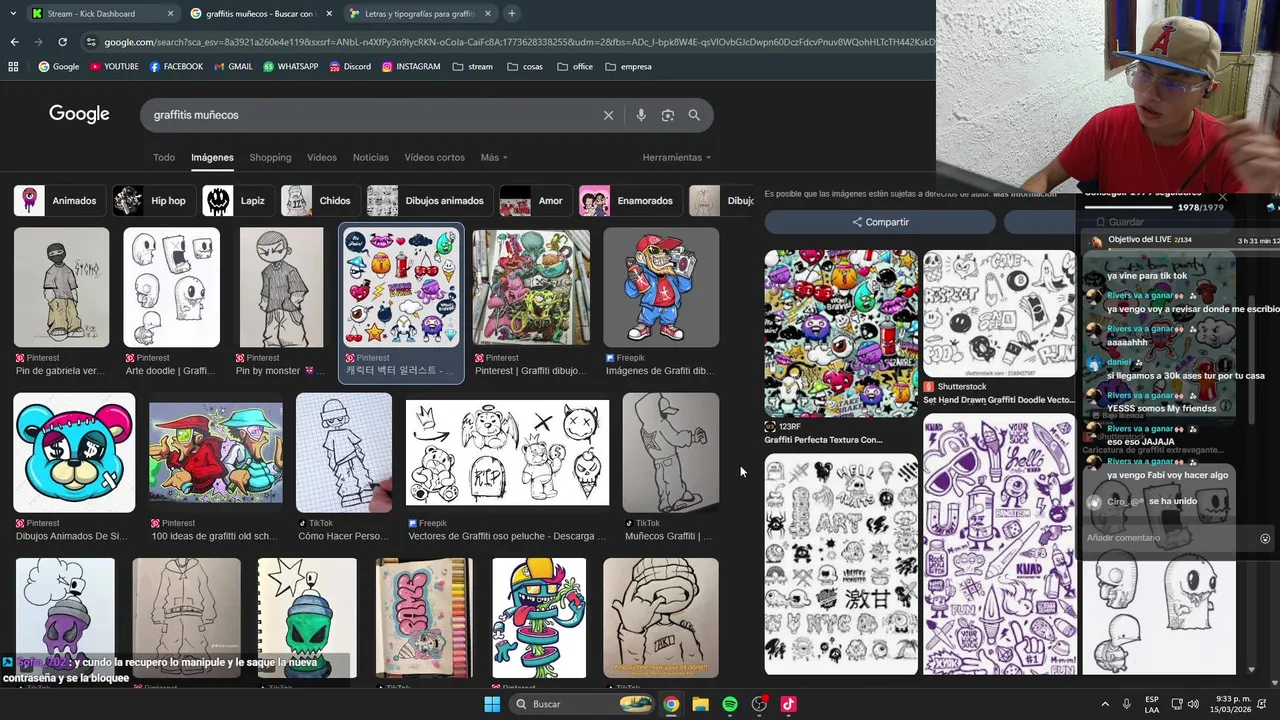The image size is (1280, 720).
Task: Go back using browser back arrow
Action: click(14, 42)
